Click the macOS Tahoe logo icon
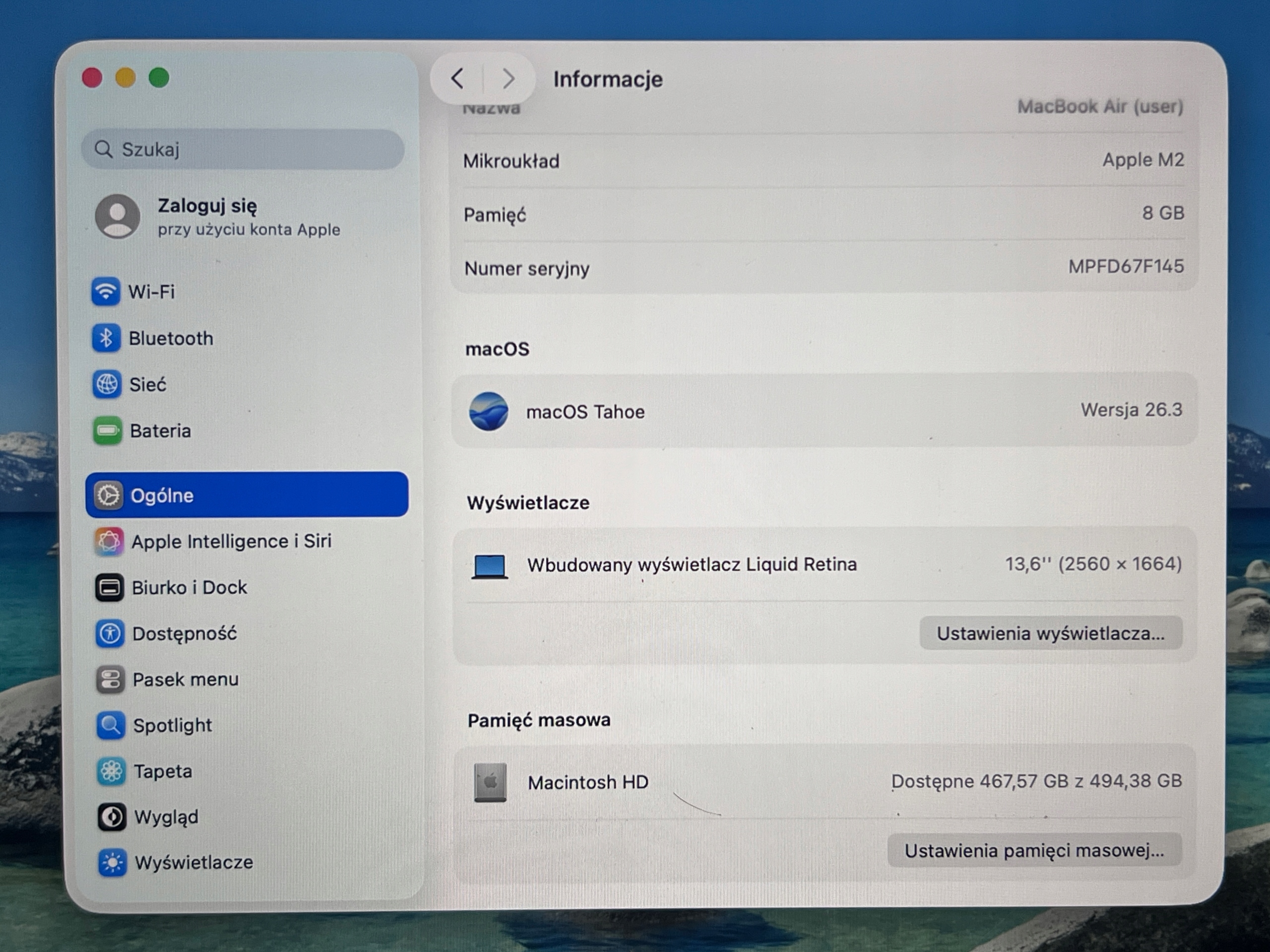This screenshot has height=952, width=1270. click(x=489, y=411)
